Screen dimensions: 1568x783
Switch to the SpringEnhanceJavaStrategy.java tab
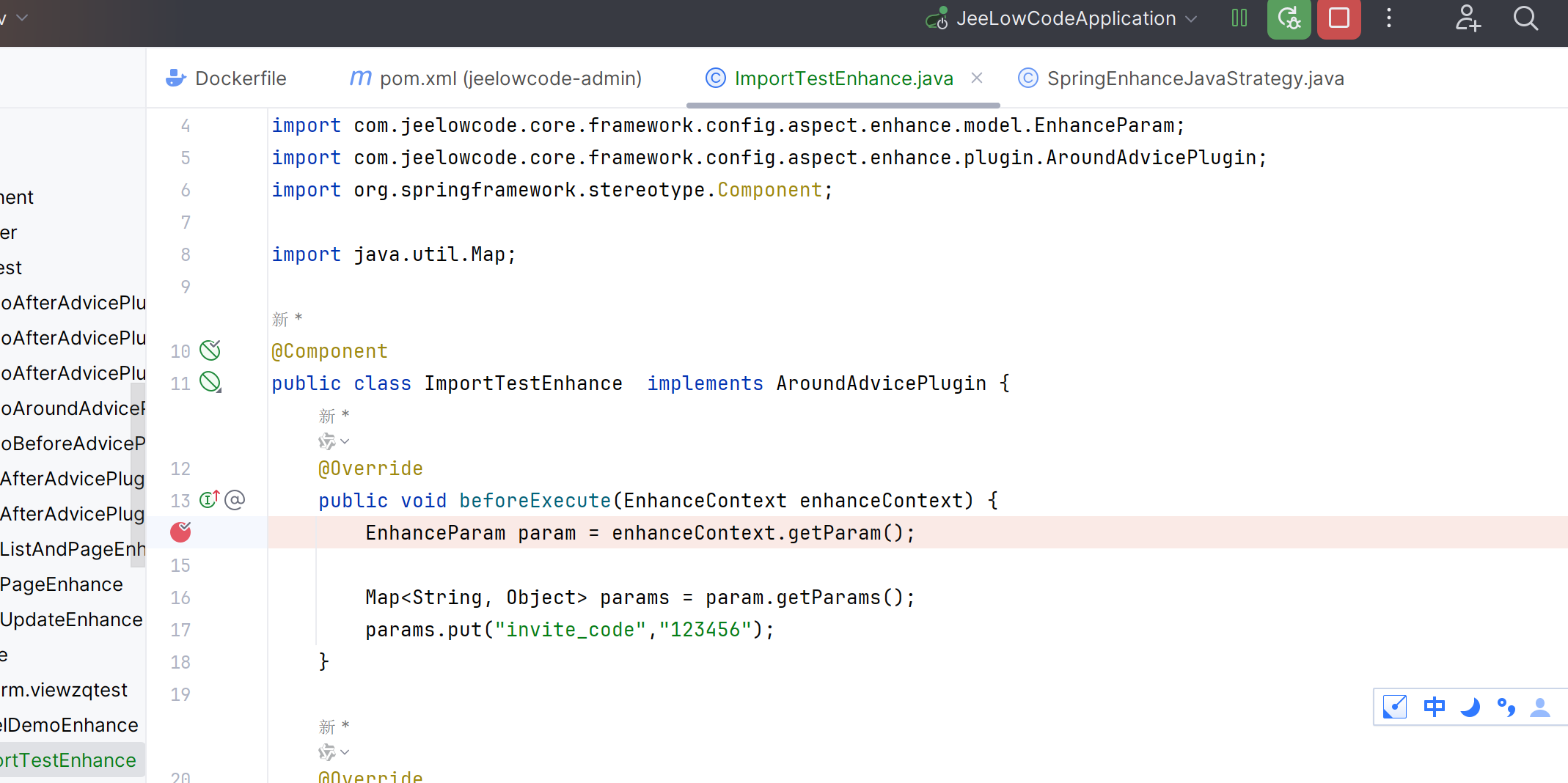1182,78
